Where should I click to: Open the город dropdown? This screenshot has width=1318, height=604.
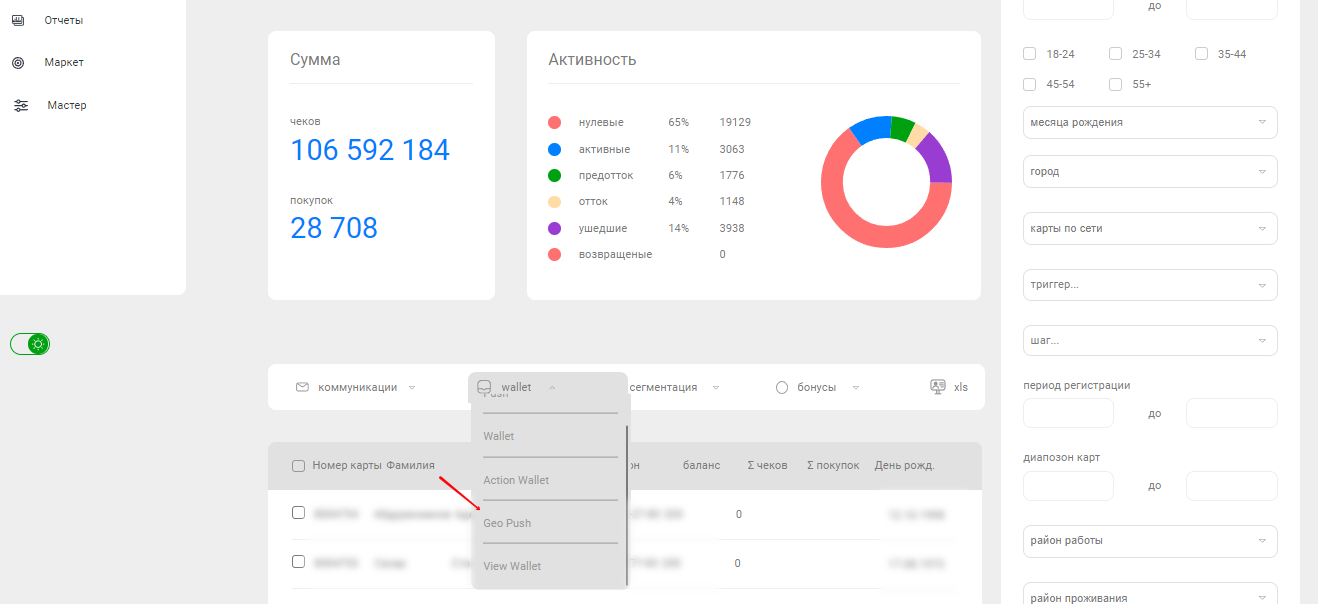1151,171
